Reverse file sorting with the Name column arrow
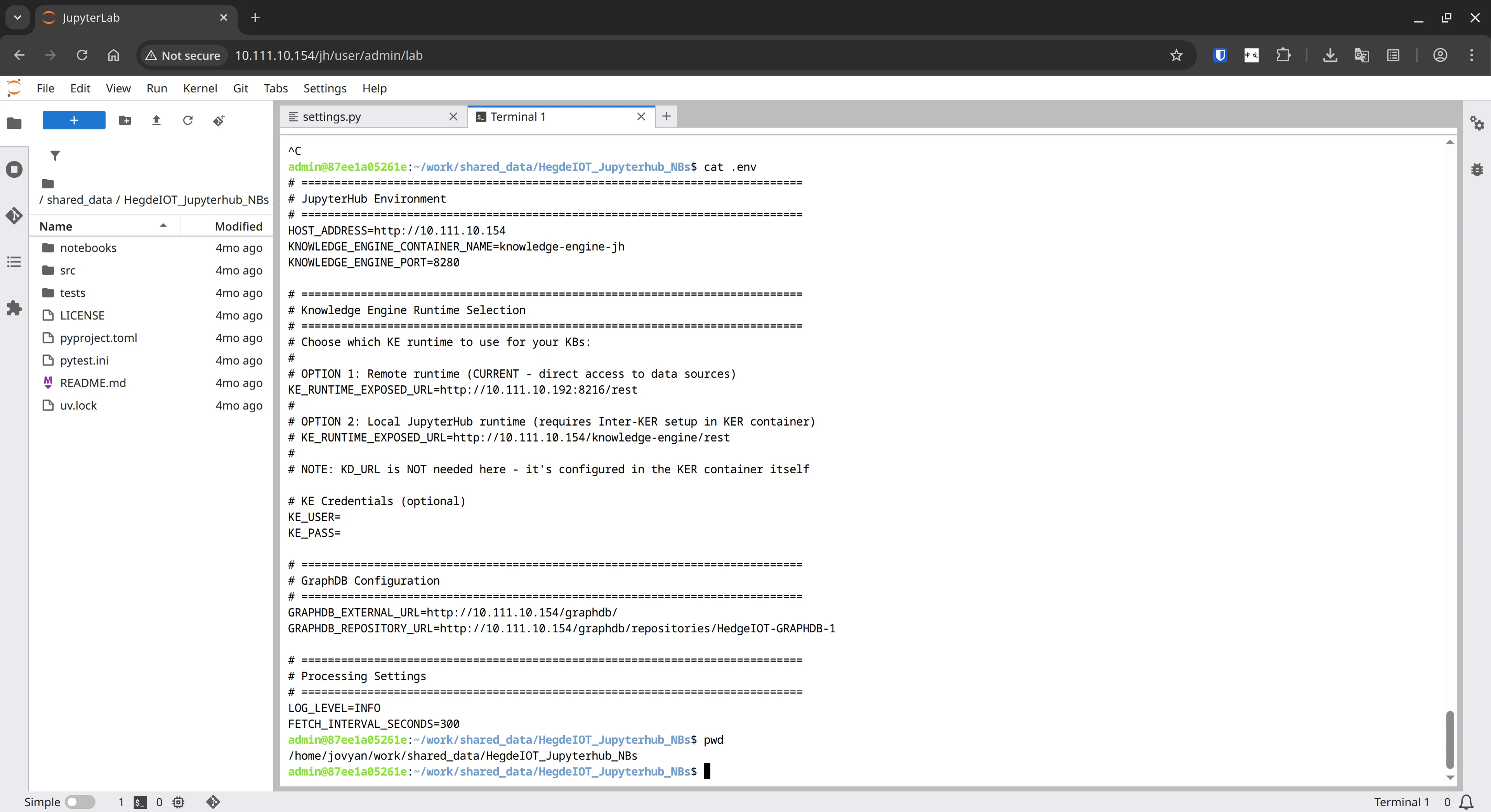The height and width of the screenshot is (812, 1491). [163, 225]
